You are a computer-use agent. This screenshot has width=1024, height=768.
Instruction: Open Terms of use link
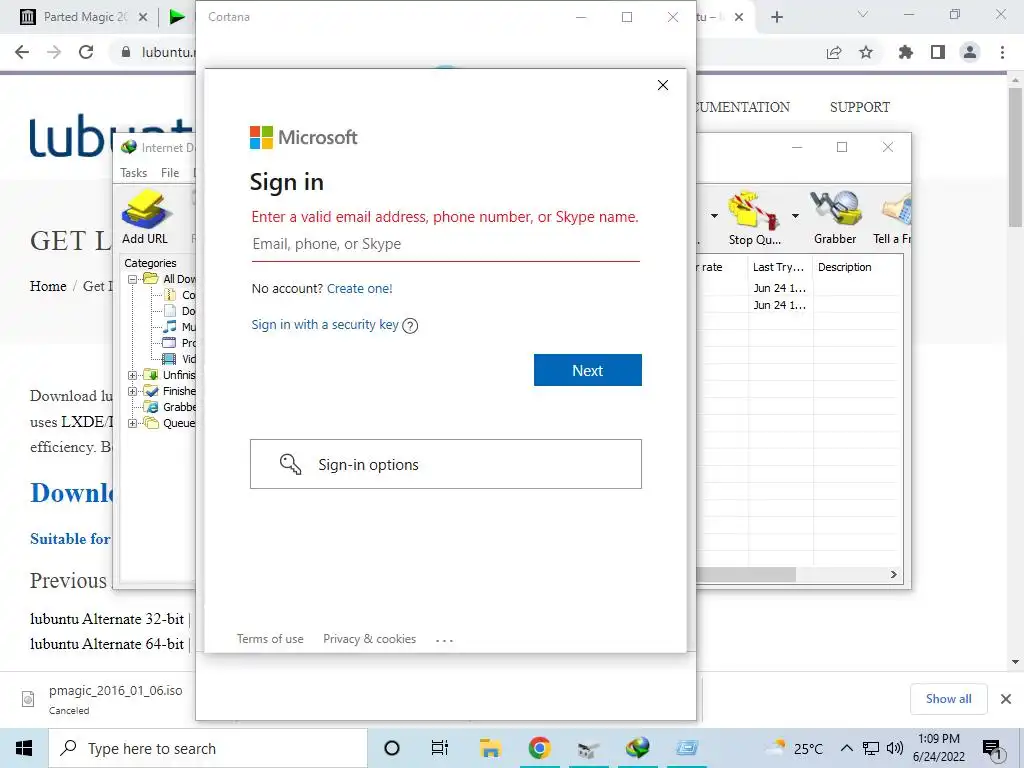click(x=270, y=639)
